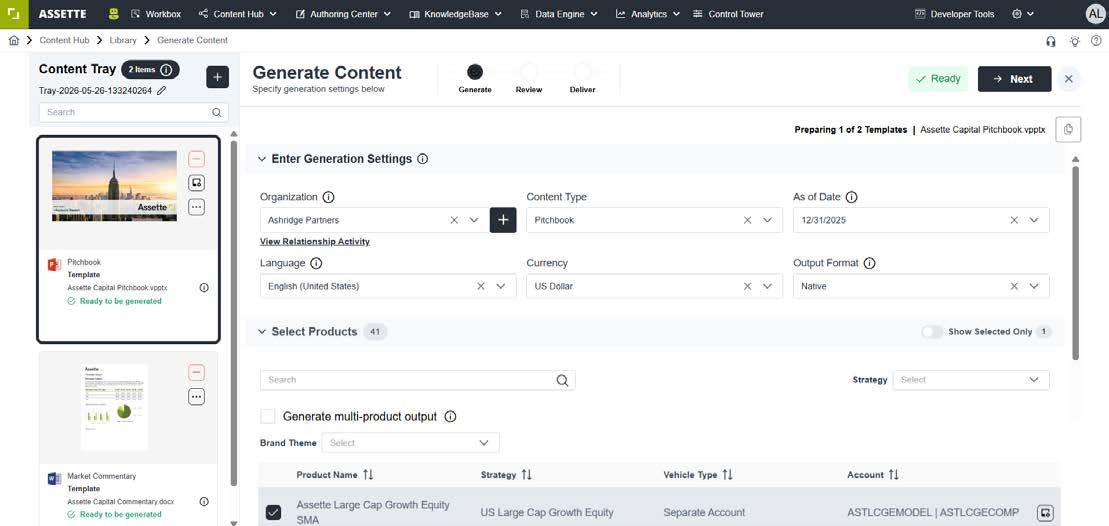Open the Organization dropdown arrow
Image resolution: width=1109 pixels, height=526 pixels.
click(474, 220)
